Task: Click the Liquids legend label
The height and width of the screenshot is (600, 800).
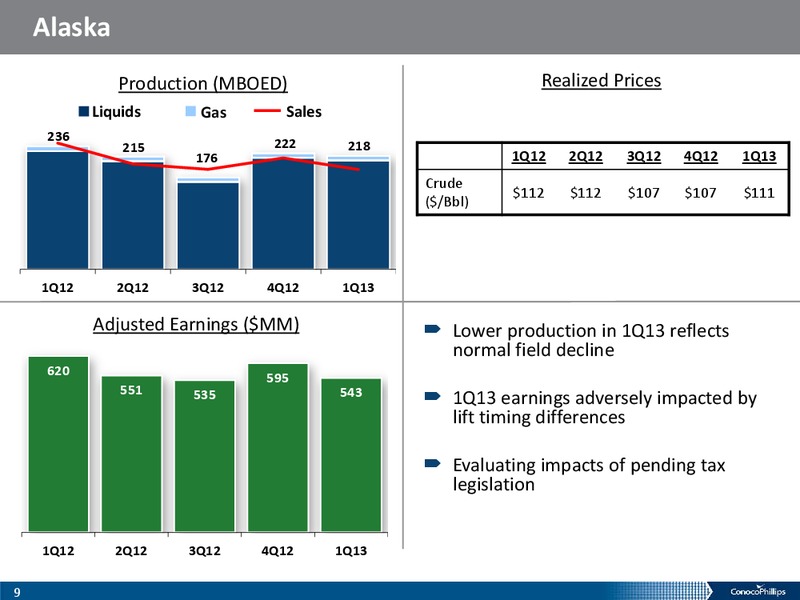Action: point(116,112)
